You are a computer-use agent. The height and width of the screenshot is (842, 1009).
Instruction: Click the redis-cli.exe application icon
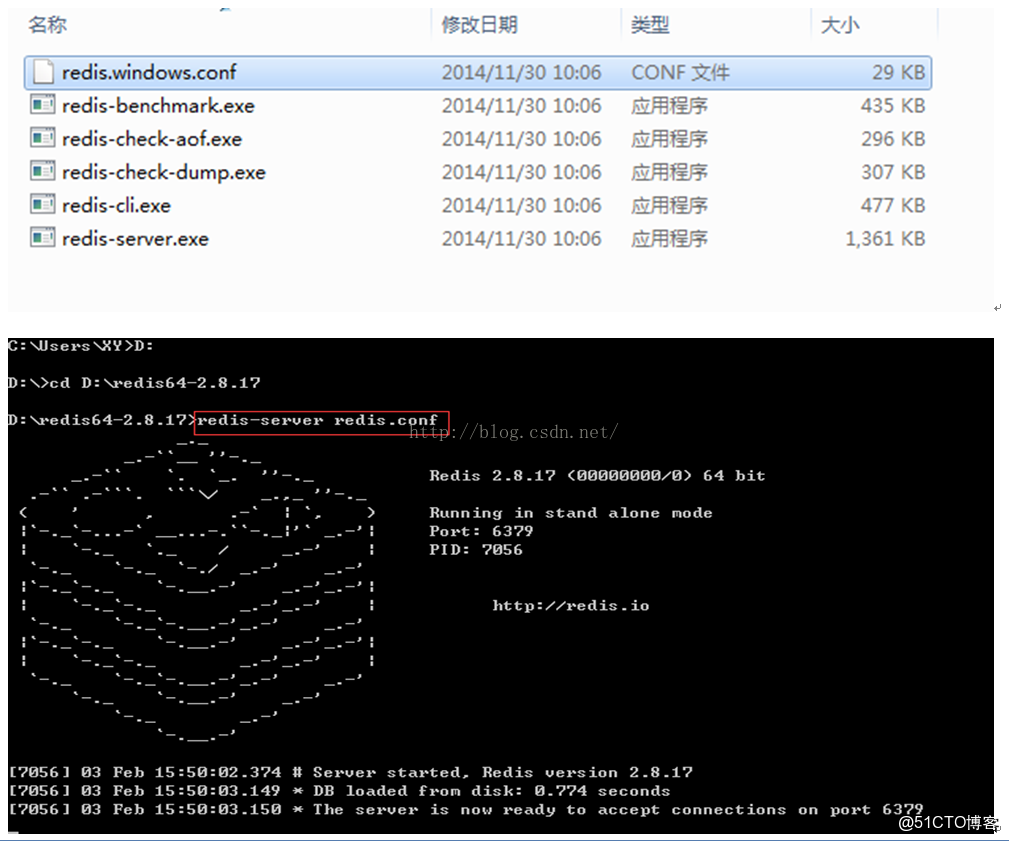point(42,204)
